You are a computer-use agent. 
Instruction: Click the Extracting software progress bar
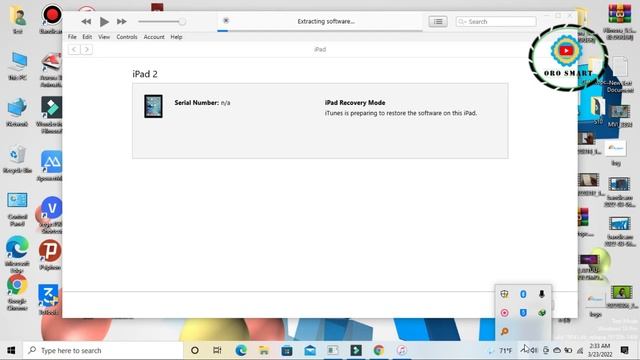pyautogui.click(x=320, y=30)
